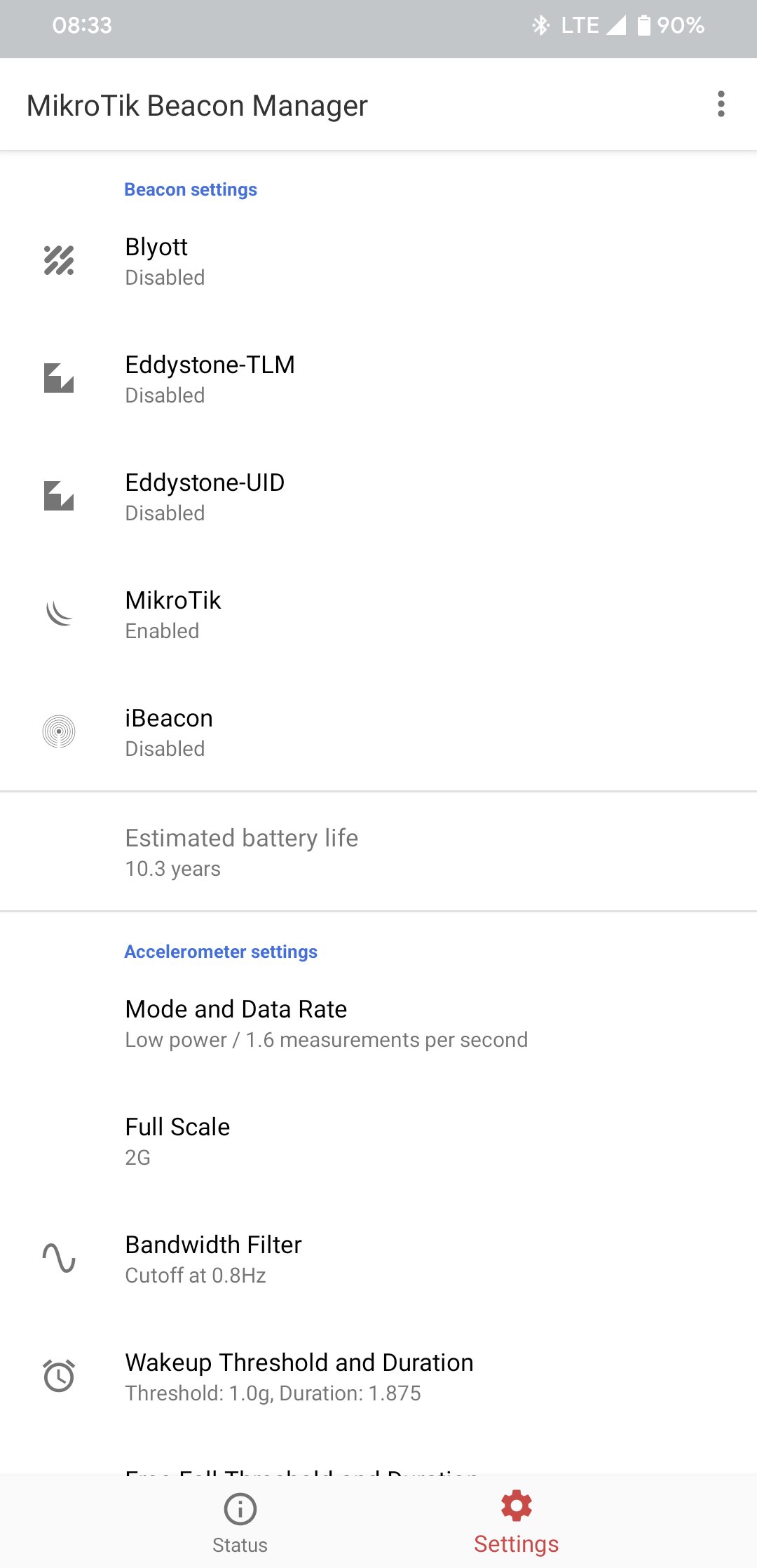Open Bandwidth Filter cutoff options
This screenshot has width=757, height=1568.
coord(378,1259)
